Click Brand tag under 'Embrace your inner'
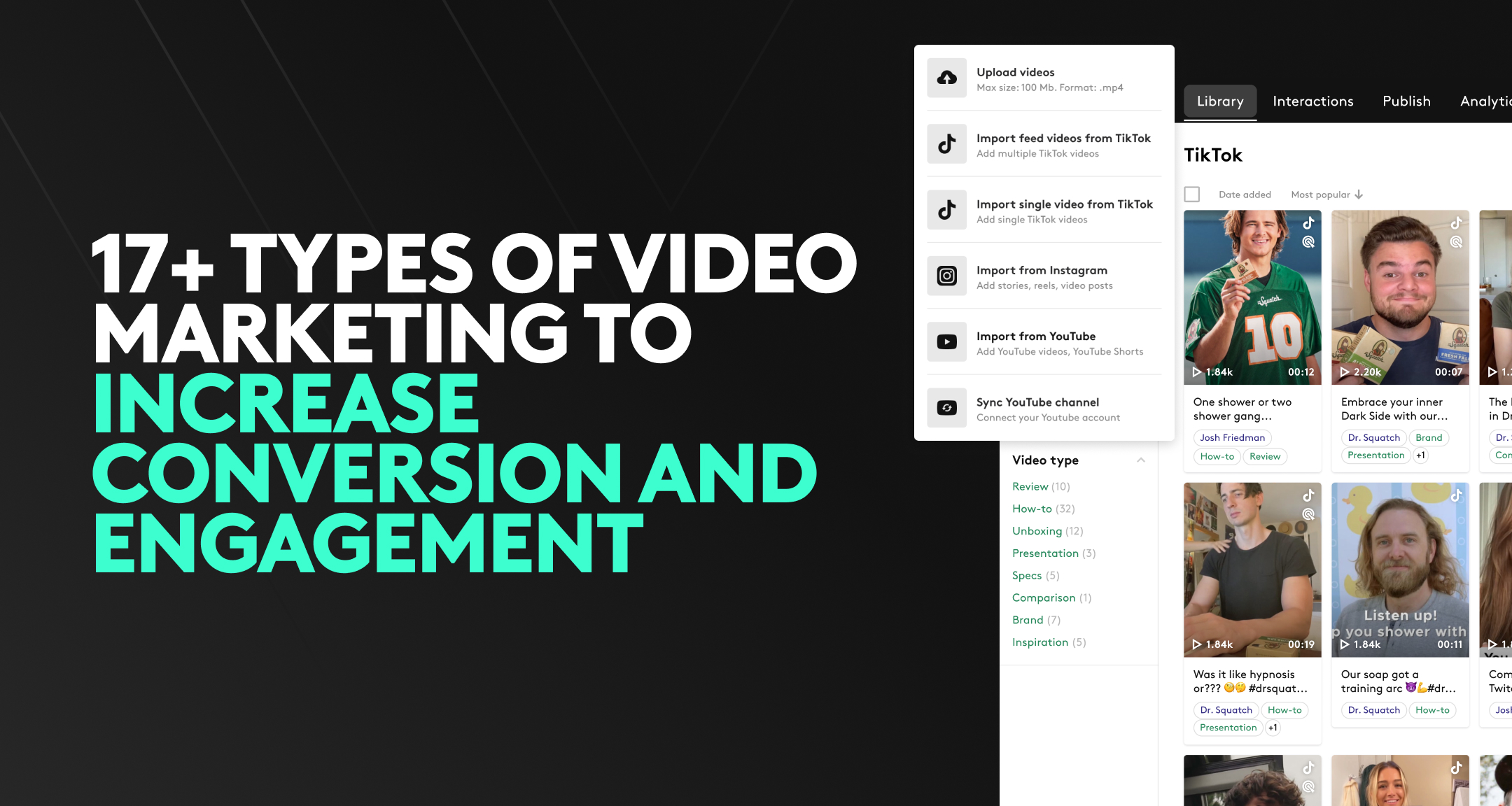Screen dimensions: 1512x806 coord(1429,437)
